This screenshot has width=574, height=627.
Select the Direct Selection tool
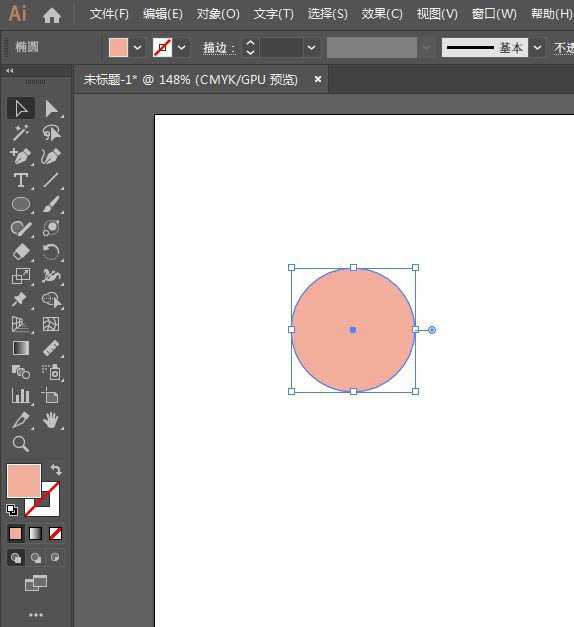[x=51, y=108]
